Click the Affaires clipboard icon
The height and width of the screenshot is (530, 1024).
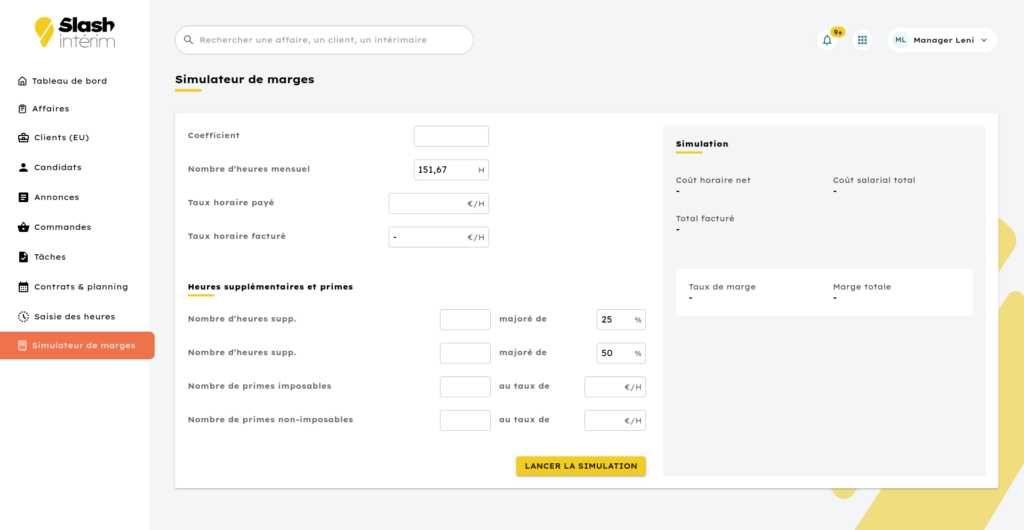pyautogui.click(x=22, y=109)
